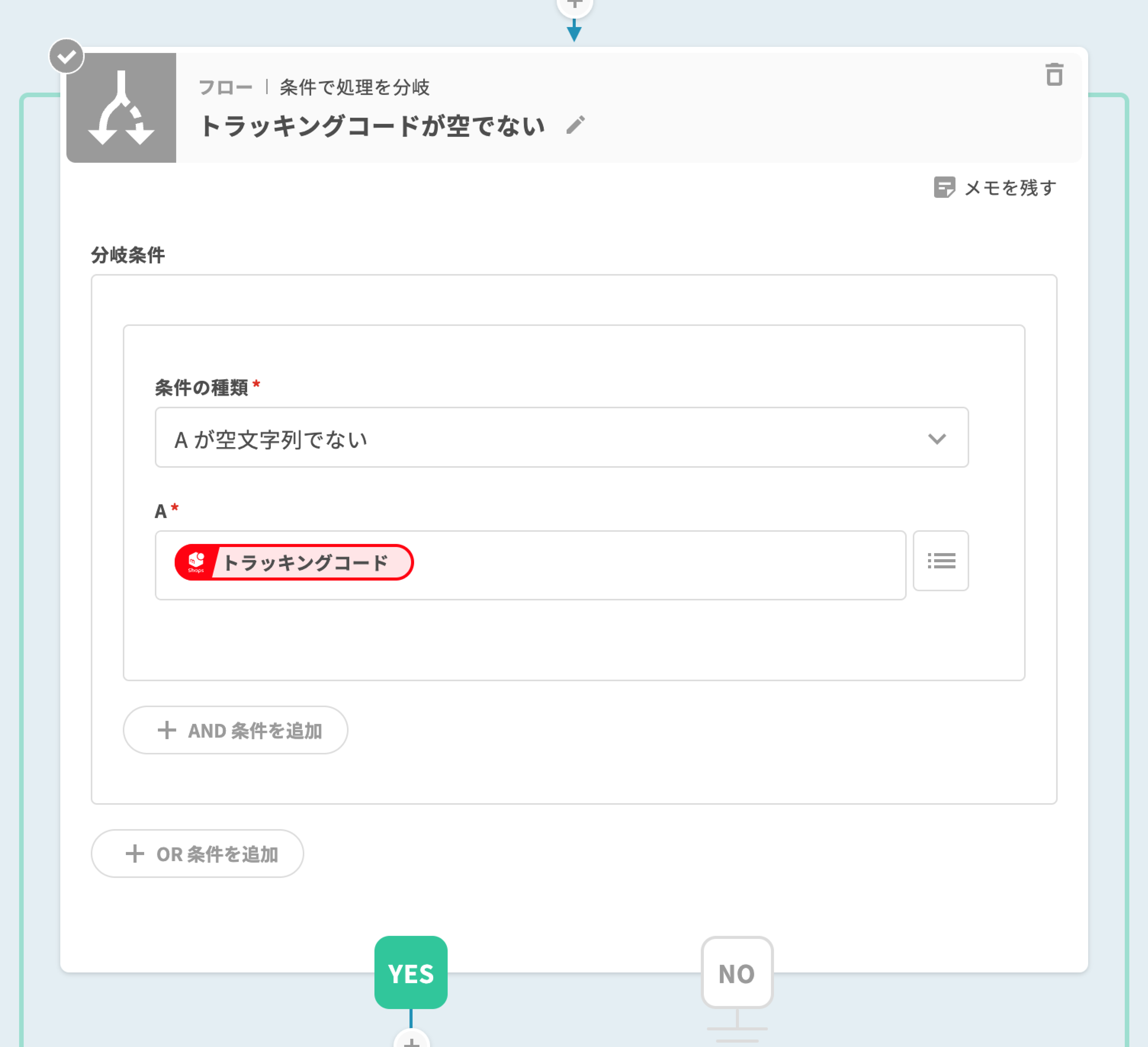The width and height of the screenshot is (1148, 1047).
Task: Click the トラッキングコード variable tag
Action: 306,563
